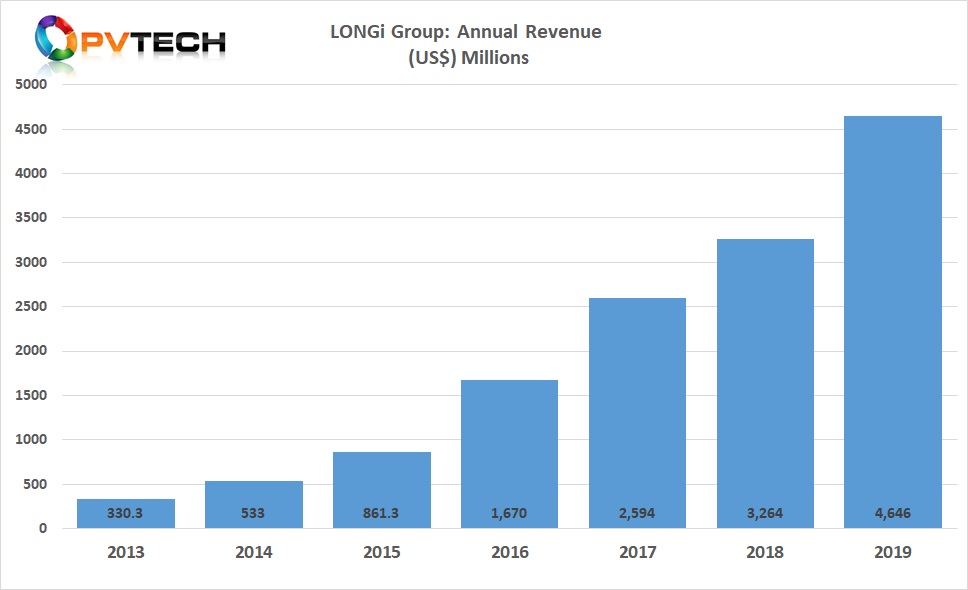Click the data label '330.3'
968x590 pixels.
click(125, 513)
